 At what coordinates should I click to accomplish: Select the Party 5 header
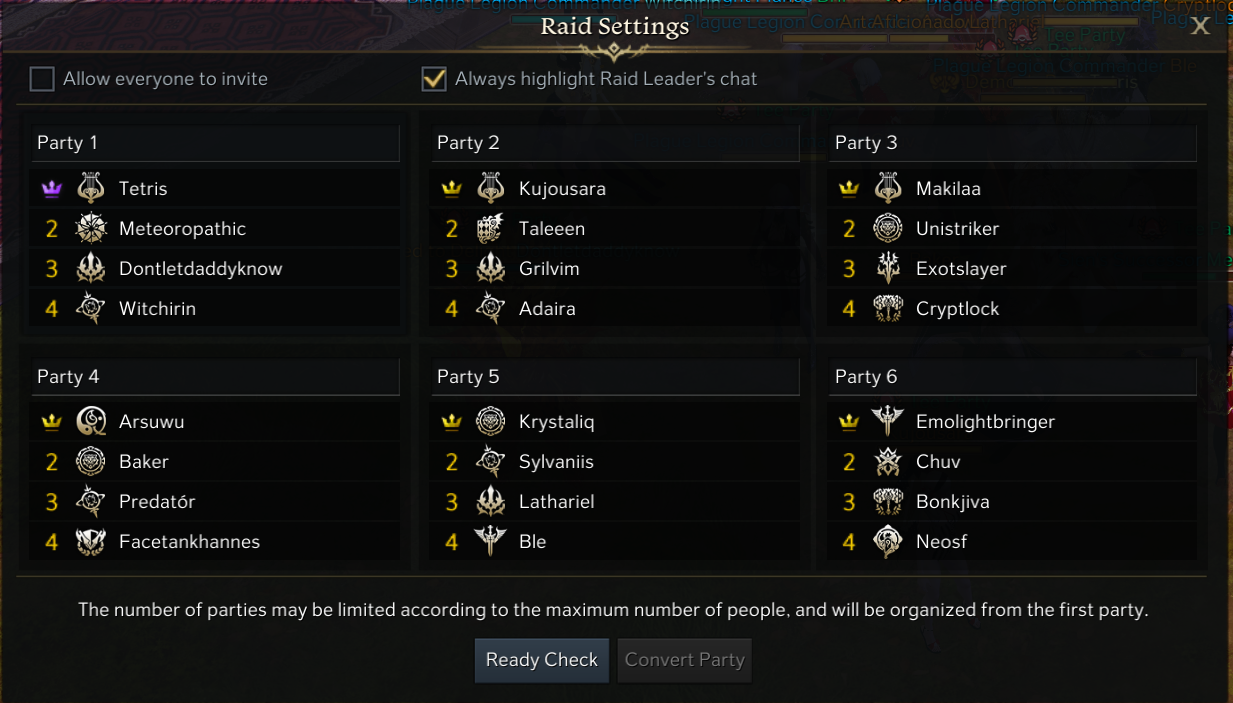coord(615,377)
